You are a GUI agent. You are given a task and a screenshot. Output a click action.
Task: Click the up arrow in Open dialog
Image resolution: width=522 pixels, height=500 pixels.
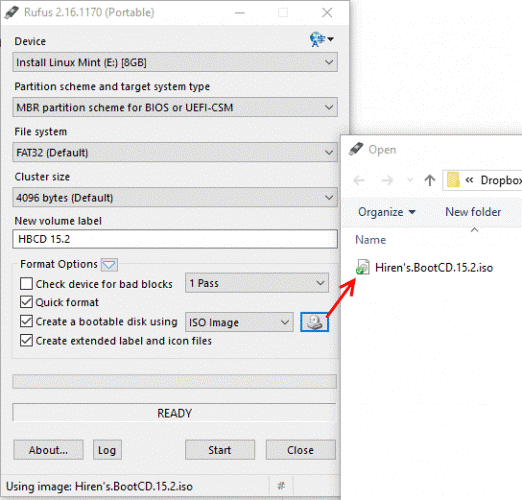point(430,180)
